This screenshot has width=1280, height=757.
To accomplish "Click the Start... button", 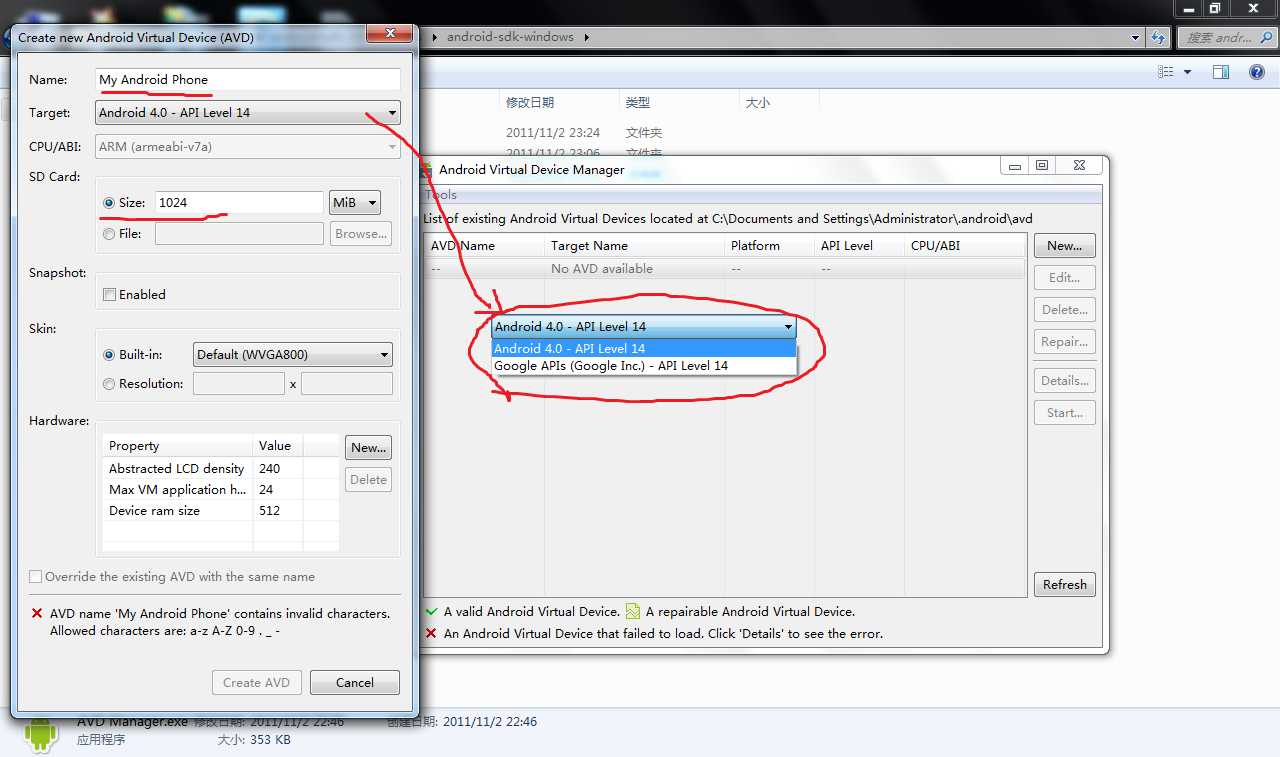I will [1065, 413].
